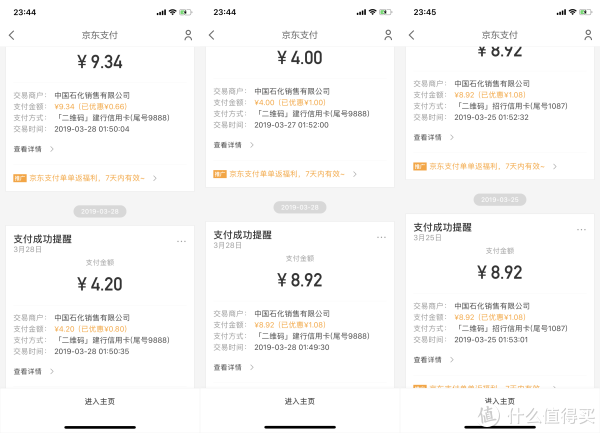Viewport: 600px width, 433px height.
Task: Click the transaction time 2019-03-28 01:50:35
Action: coord(92,351)
